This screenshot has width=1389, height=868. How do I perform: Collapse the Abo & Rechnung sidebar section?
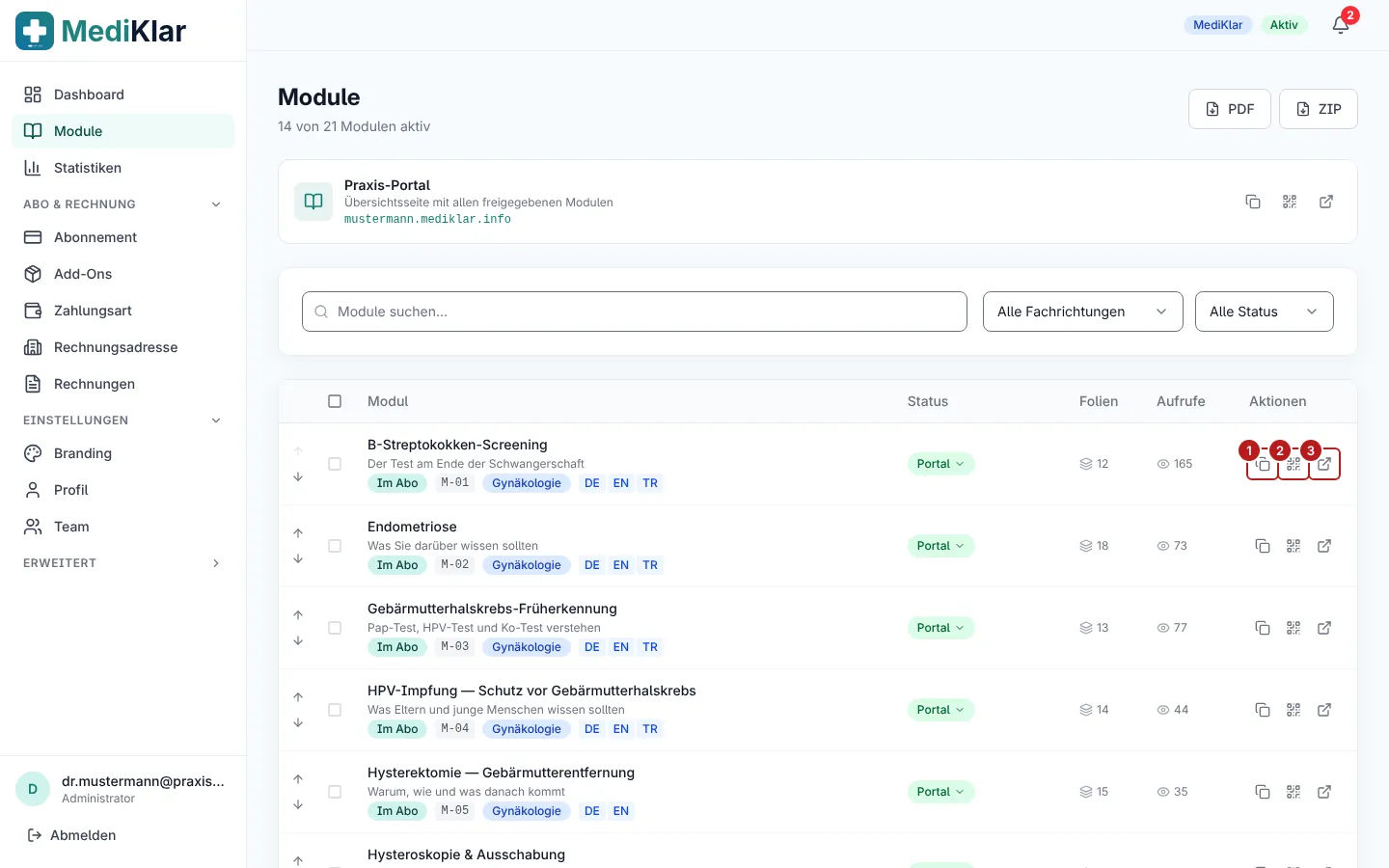click(x=123, y=204)
